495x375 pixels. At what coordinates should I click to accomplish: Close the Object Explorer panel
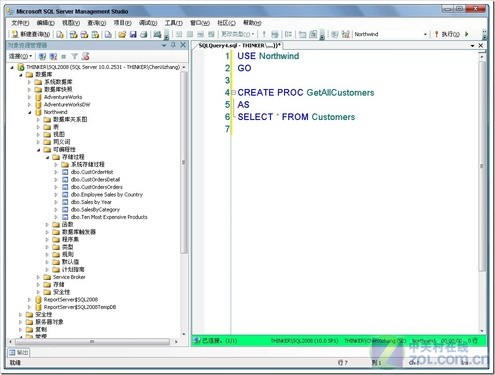[x=183, y=45]
